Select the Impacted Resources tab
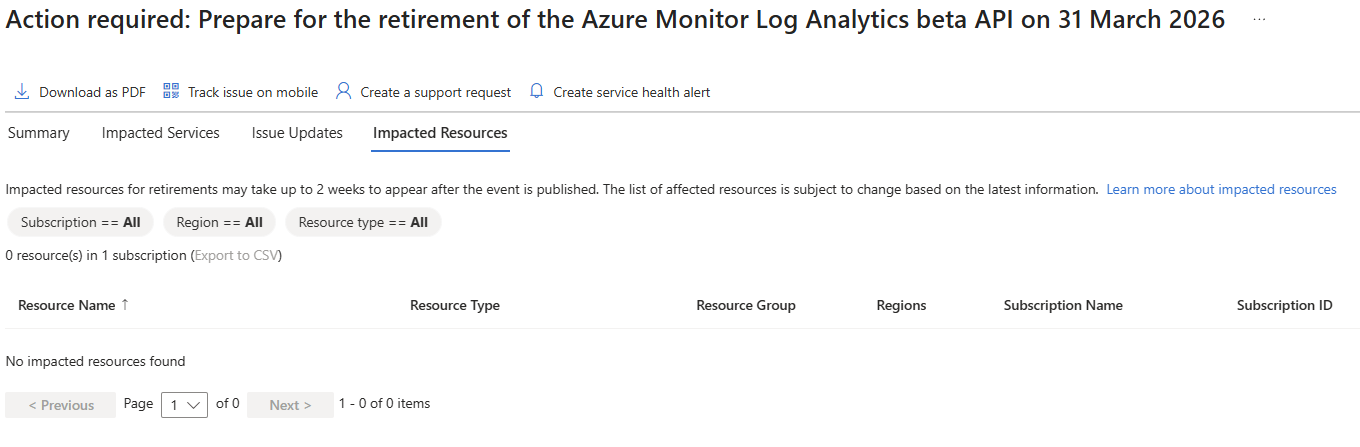This screenshot has height=447, width=1360. click(440, 133)
